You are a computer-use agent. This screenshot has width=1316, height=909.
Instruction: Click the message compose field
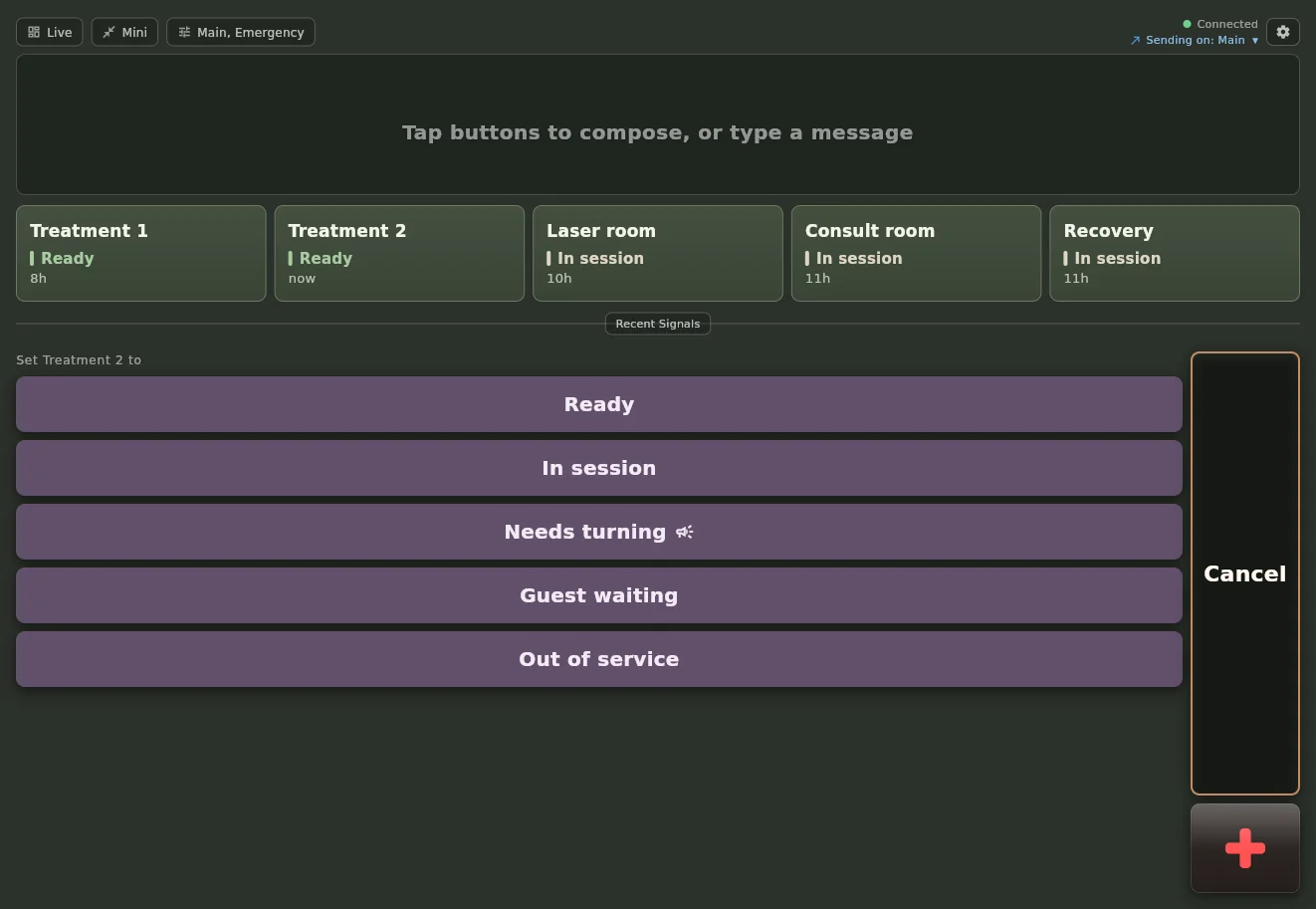click(658, 124)
